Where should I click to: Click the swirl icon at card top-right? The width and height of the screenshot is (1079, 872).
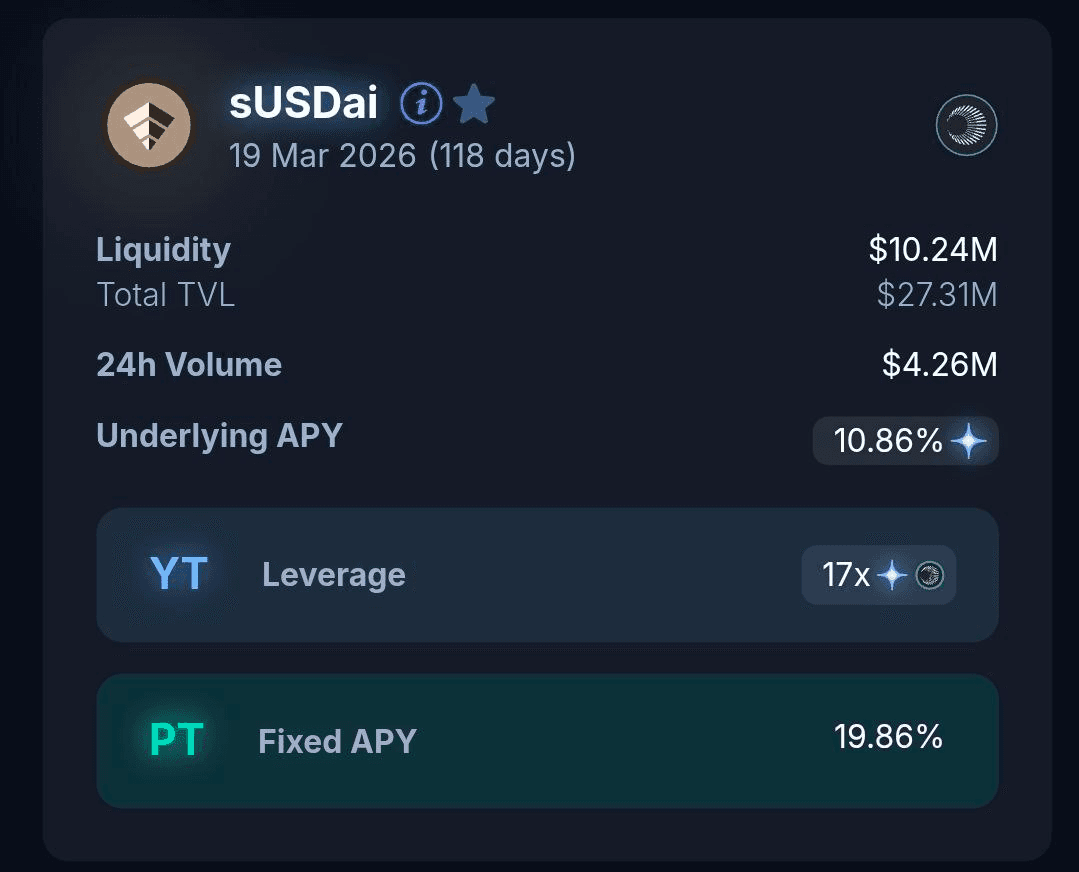[x=966, y=125]
